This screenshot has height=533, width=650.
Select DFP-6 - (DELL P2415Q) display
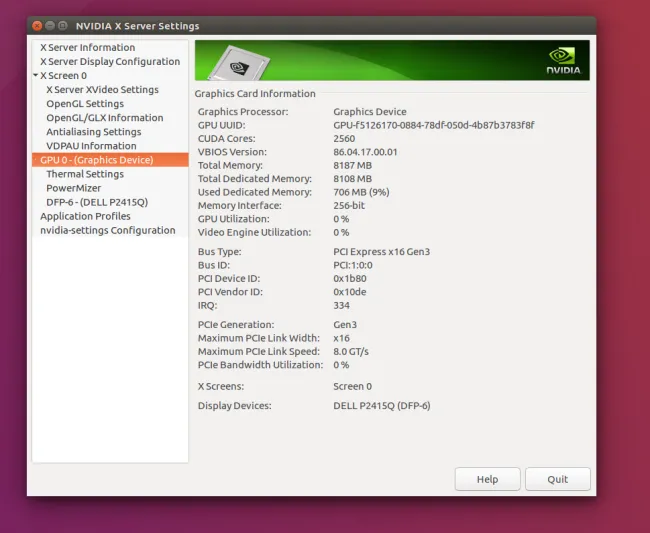(x=97, y=202)
